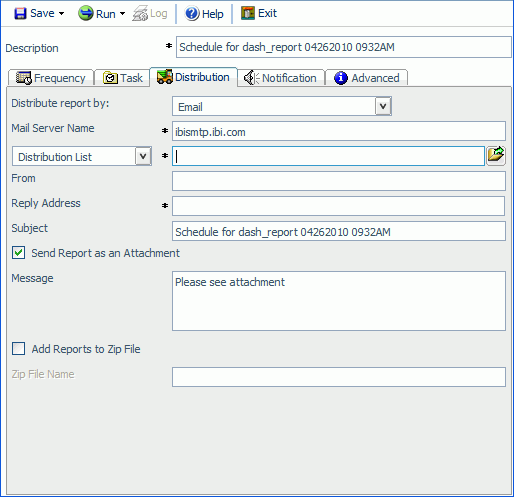Open the Run options dropdown arrow
Screen dimensions: 514x497
(122, 14)
